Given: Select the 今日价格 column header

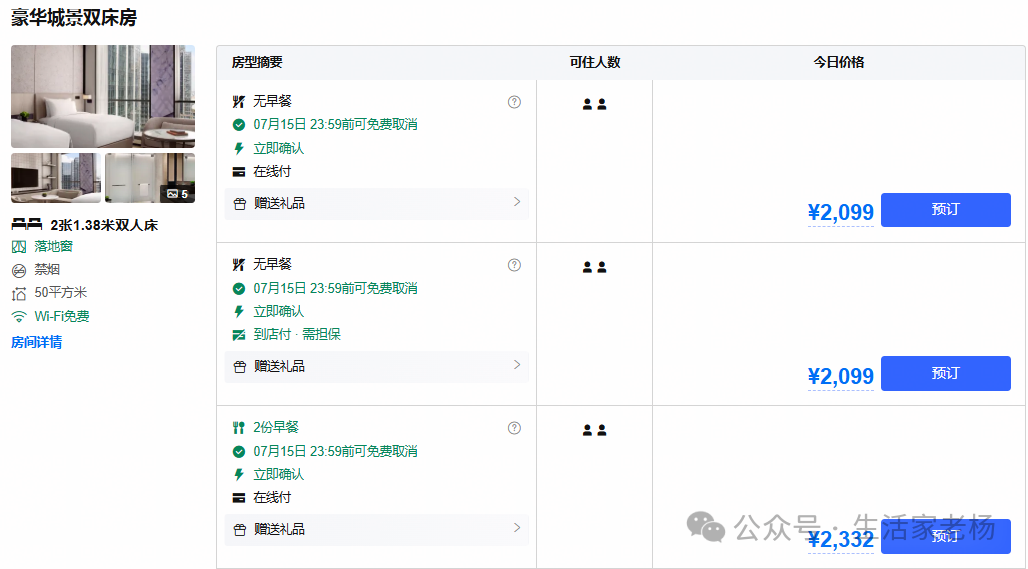Looking at the screenshot, I should 839,62.
